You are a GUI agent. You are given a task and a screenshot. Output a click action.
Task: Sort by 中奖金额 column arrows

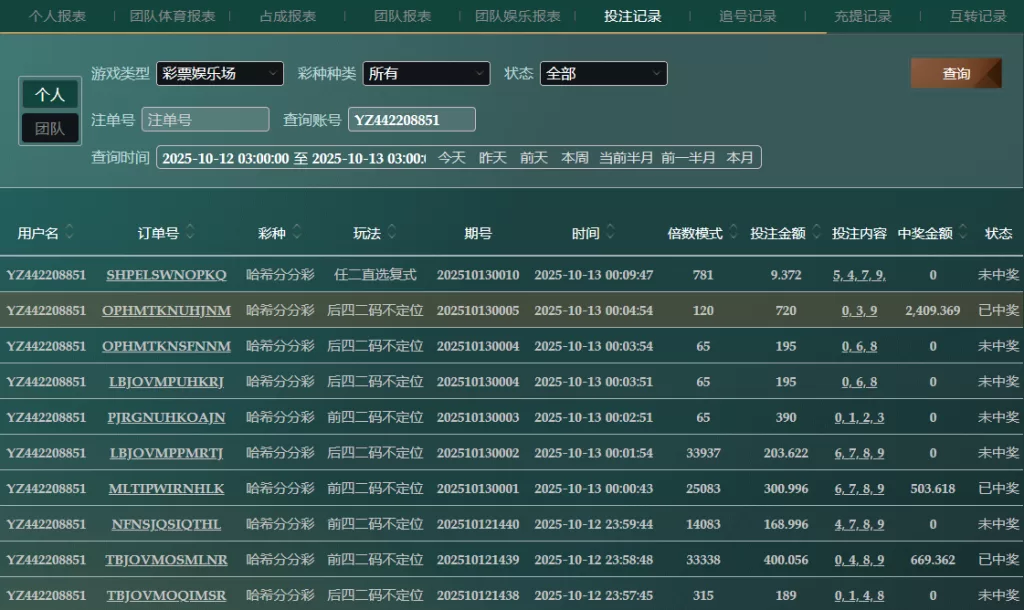point(962,233)
